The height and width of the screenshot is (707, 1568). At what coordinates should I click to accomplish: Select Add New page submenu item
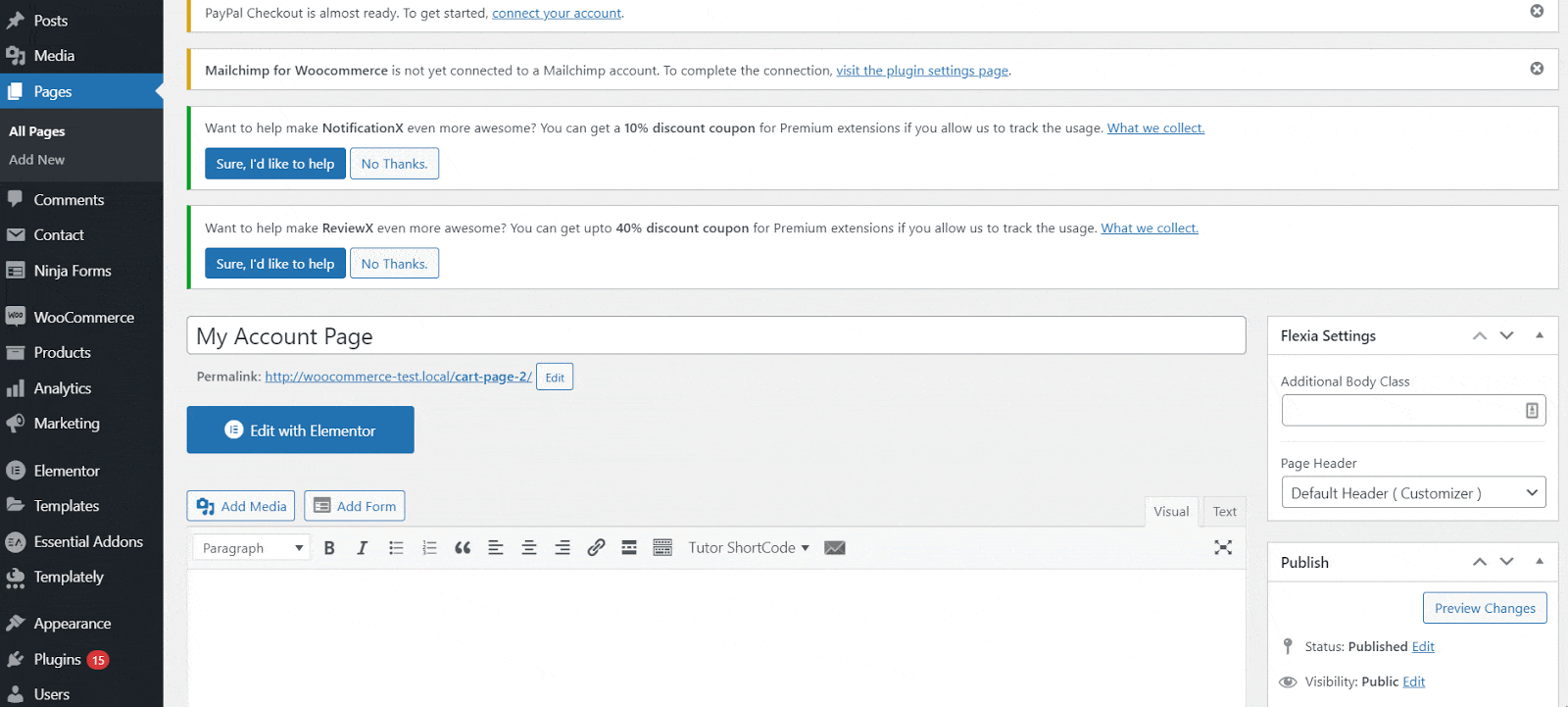(37, 160)
